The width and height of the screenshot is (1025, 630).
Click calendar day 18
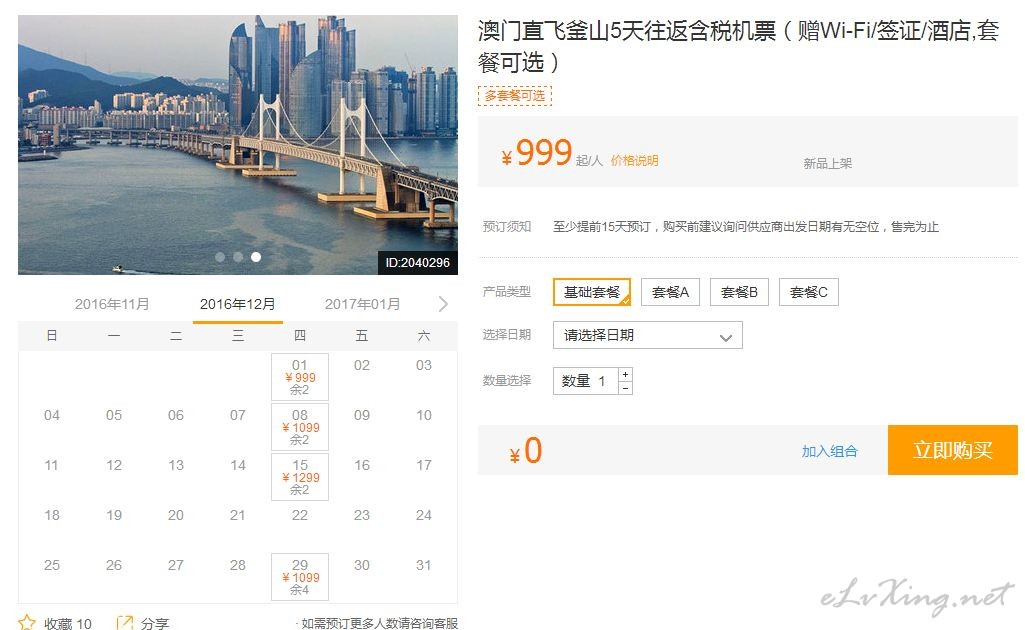pyautogui.click(x=52, y=515)
